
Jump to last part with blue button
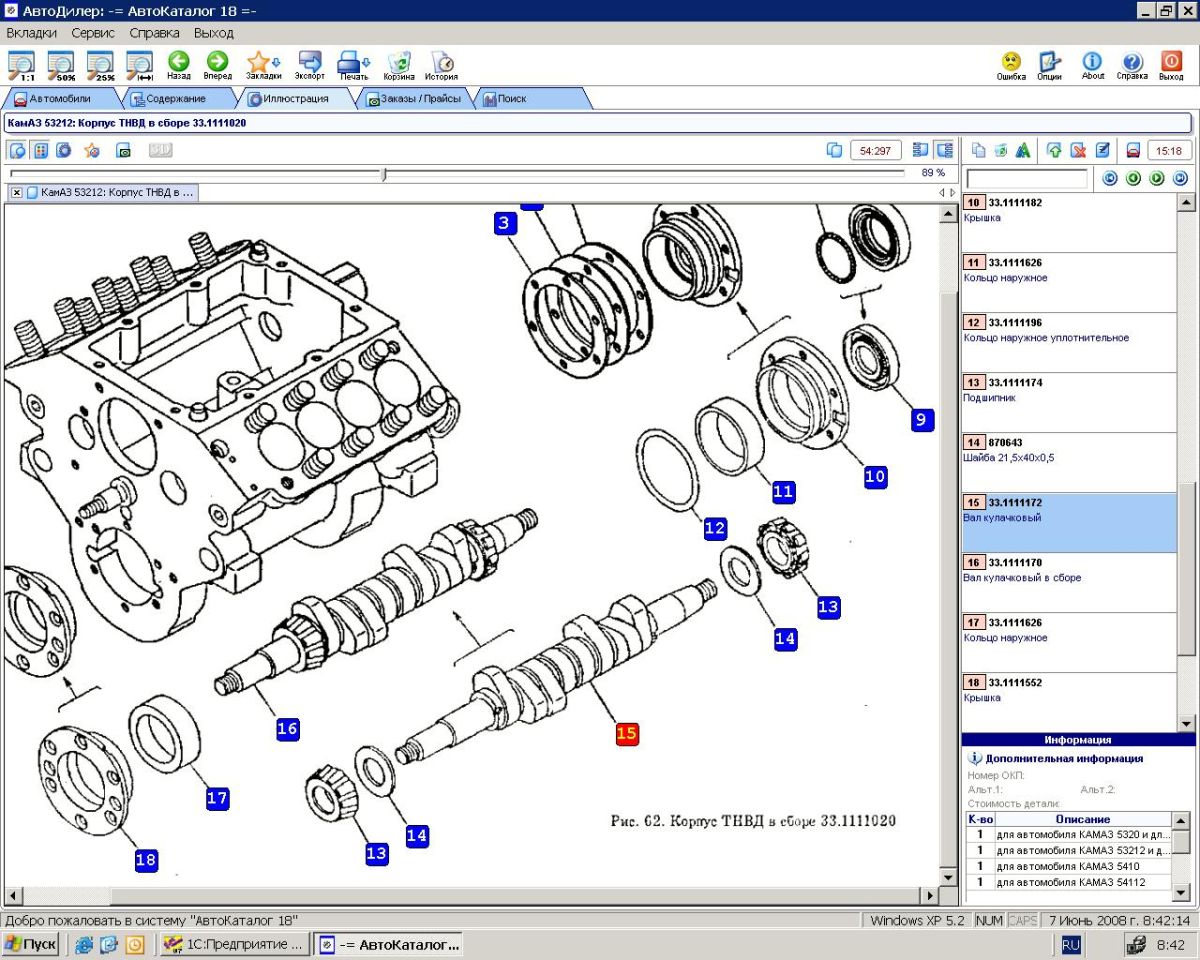(1180, 179)
